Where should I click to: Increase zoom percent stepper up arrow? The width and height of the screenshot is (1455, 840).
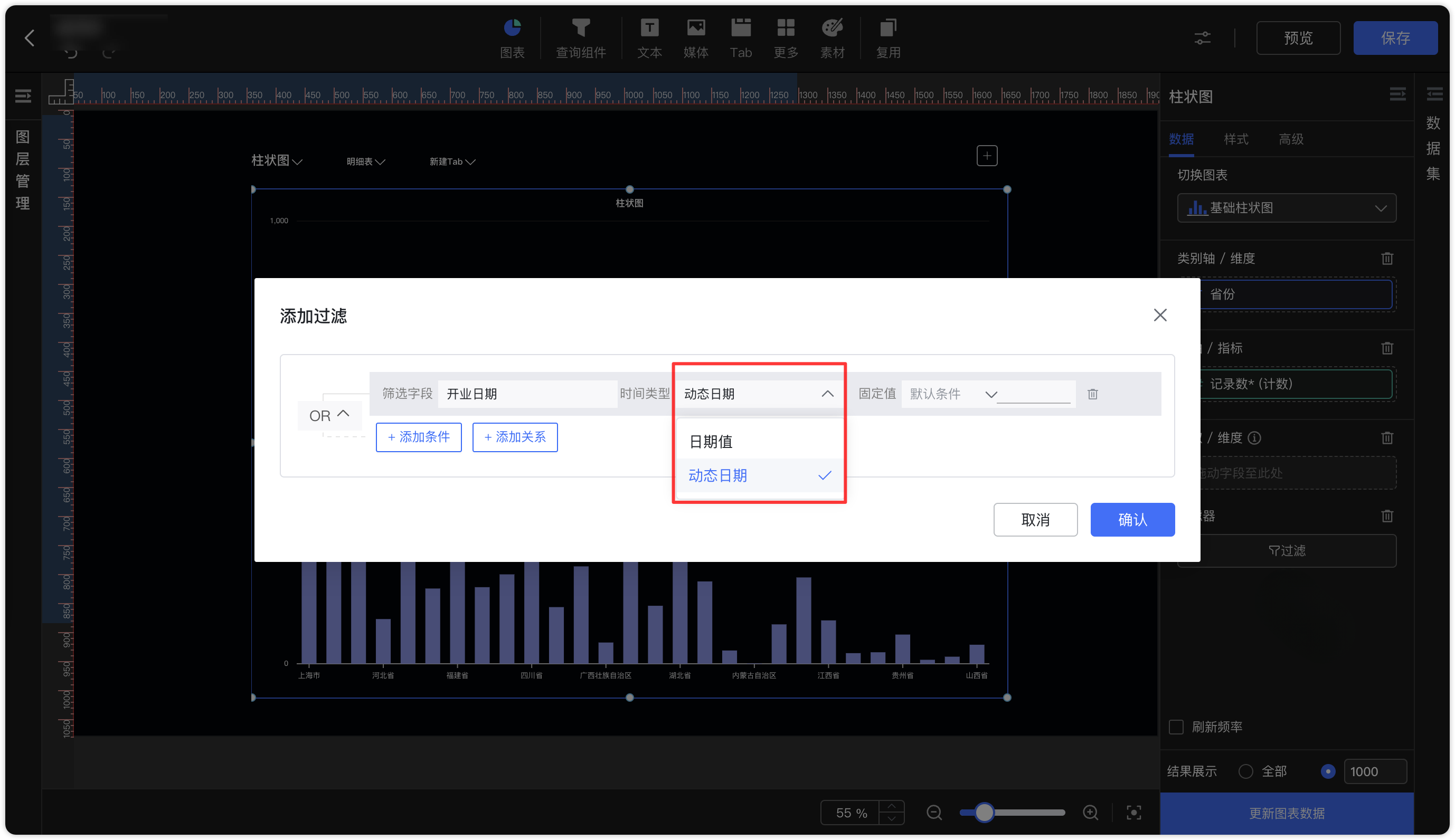tap(891, 806)
